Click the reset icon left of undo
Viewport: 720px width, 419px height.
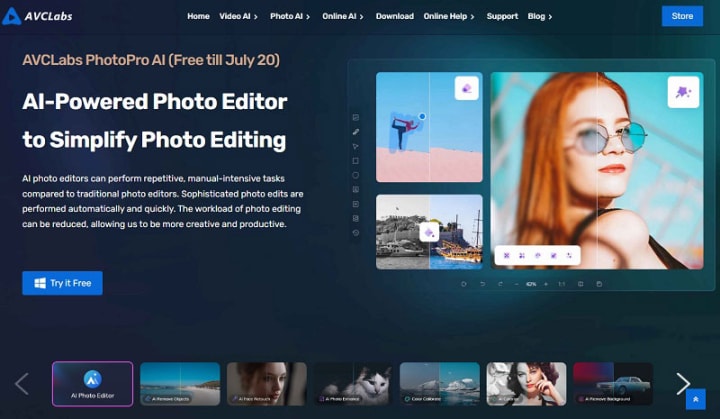[x=464, y=284]
